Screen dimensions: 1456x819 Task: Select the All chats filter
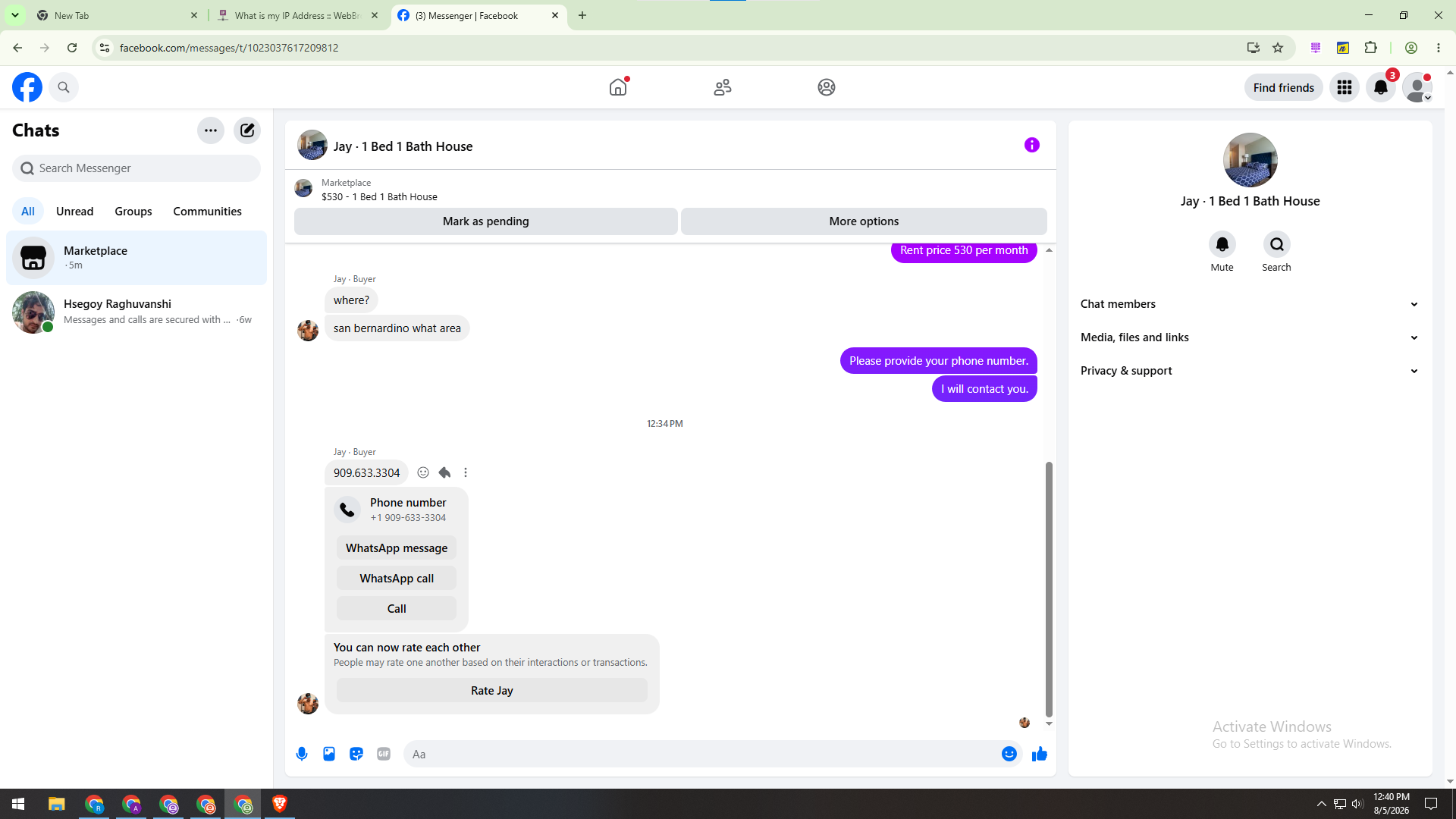(28, 212)
